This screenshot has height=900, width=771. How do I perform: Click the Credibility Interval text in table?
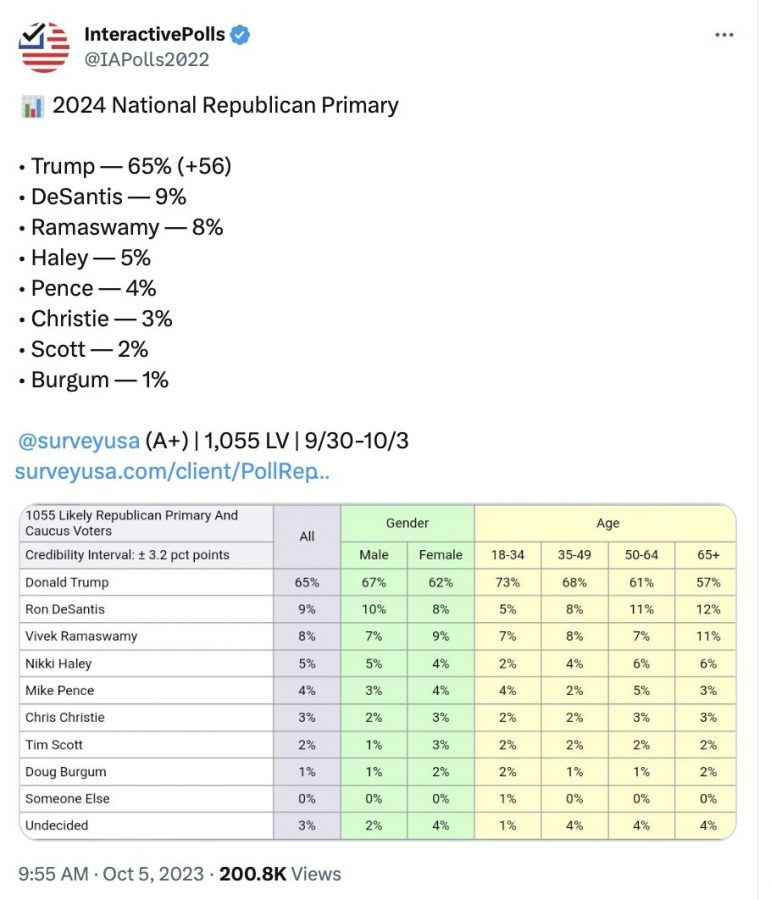click(x=127, y=555)
